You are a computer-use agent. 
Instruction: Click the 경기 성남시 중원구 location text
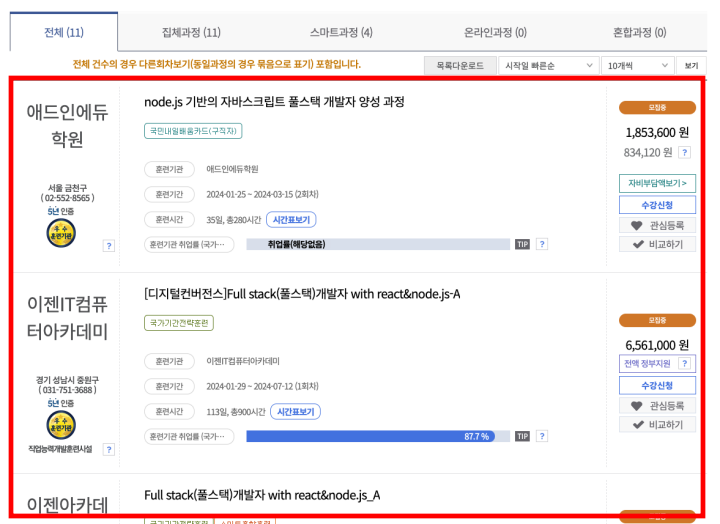point(68,380)
